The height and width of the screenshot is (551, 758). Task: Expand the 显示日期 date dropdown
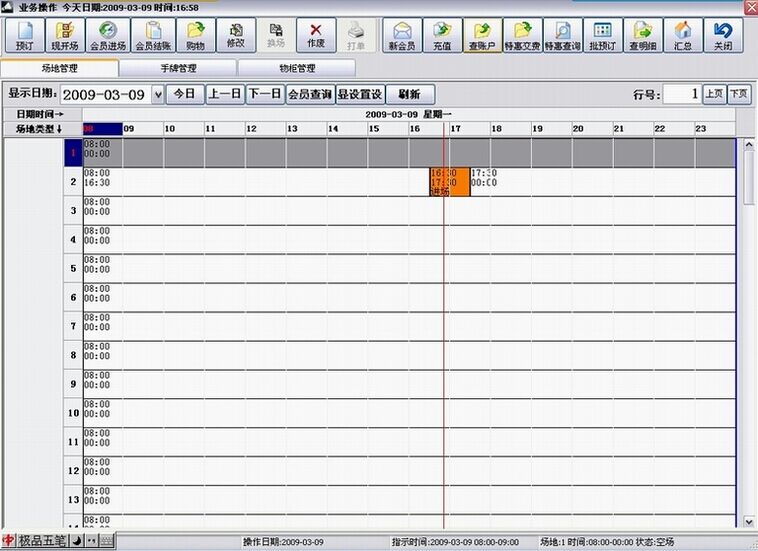(x=157, y=95)
